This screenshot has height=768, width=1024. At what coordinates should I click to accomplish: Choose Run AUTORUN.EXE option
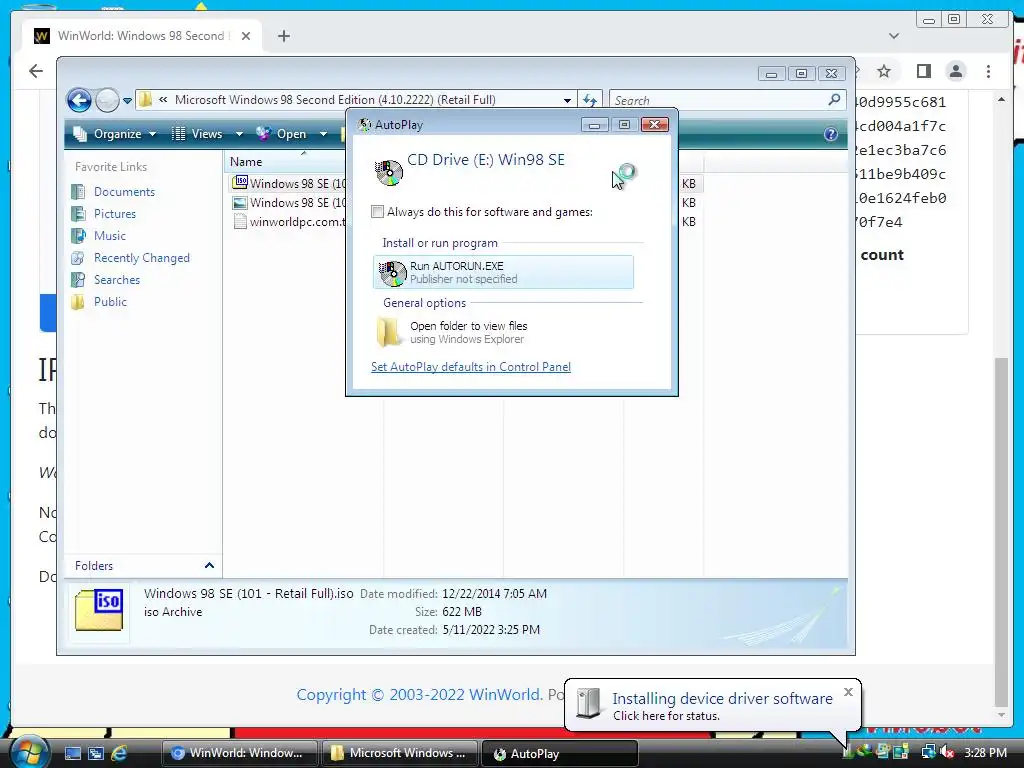503,272
